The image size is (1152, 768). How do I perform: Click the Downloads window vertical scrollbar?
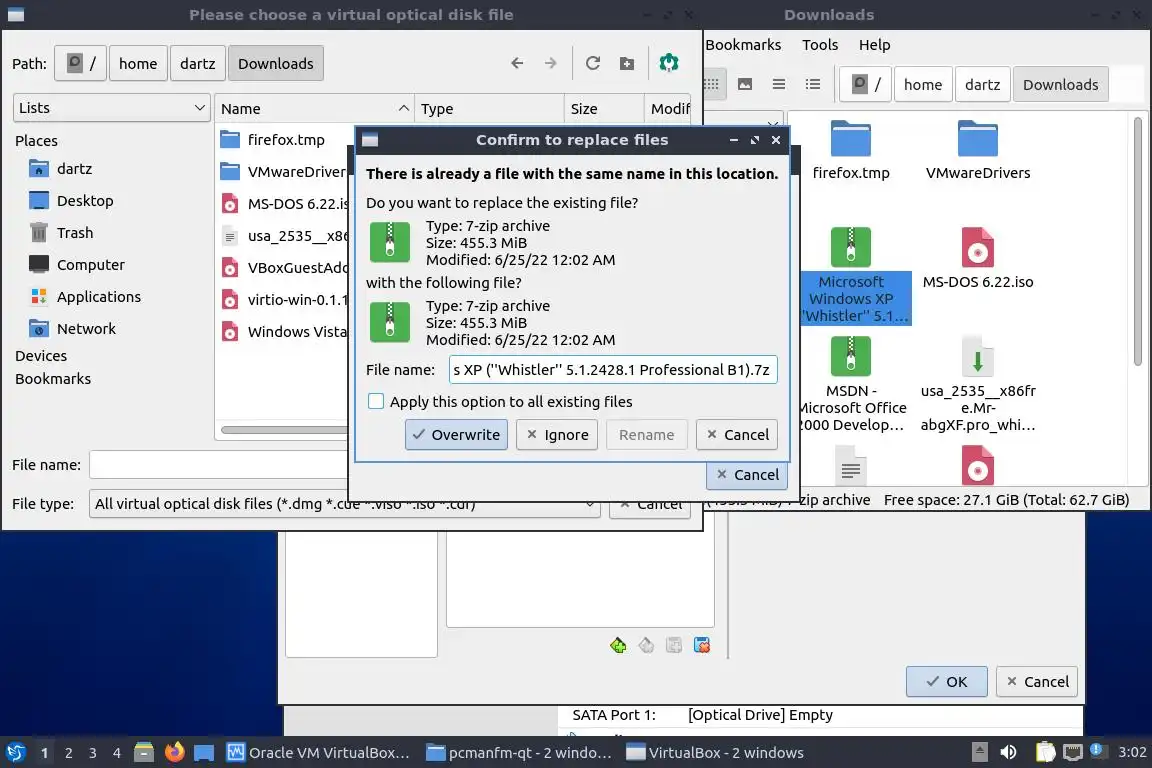(1138, 243)
